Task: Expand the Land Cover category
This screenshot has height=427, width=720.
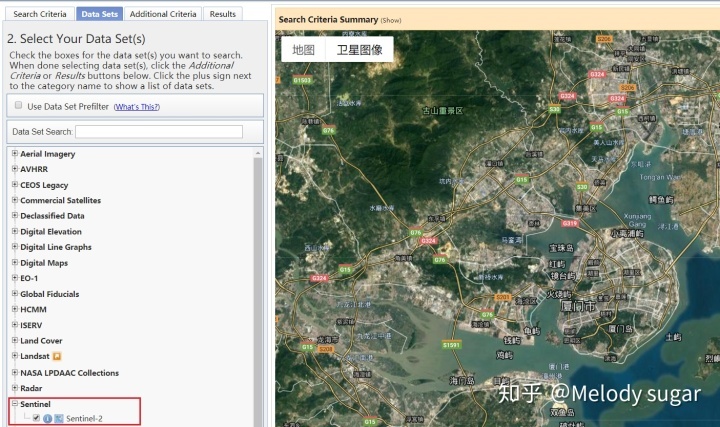Action: [15, 340]
